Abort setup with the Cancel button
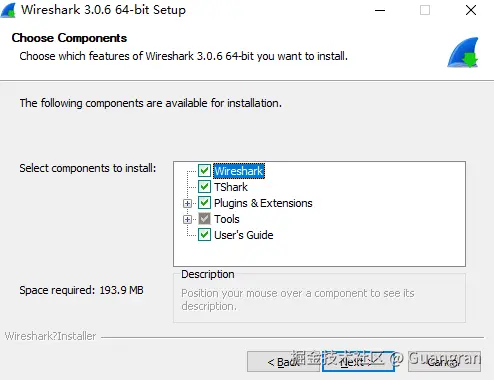The image size is (494, 380). pos(444,361)
